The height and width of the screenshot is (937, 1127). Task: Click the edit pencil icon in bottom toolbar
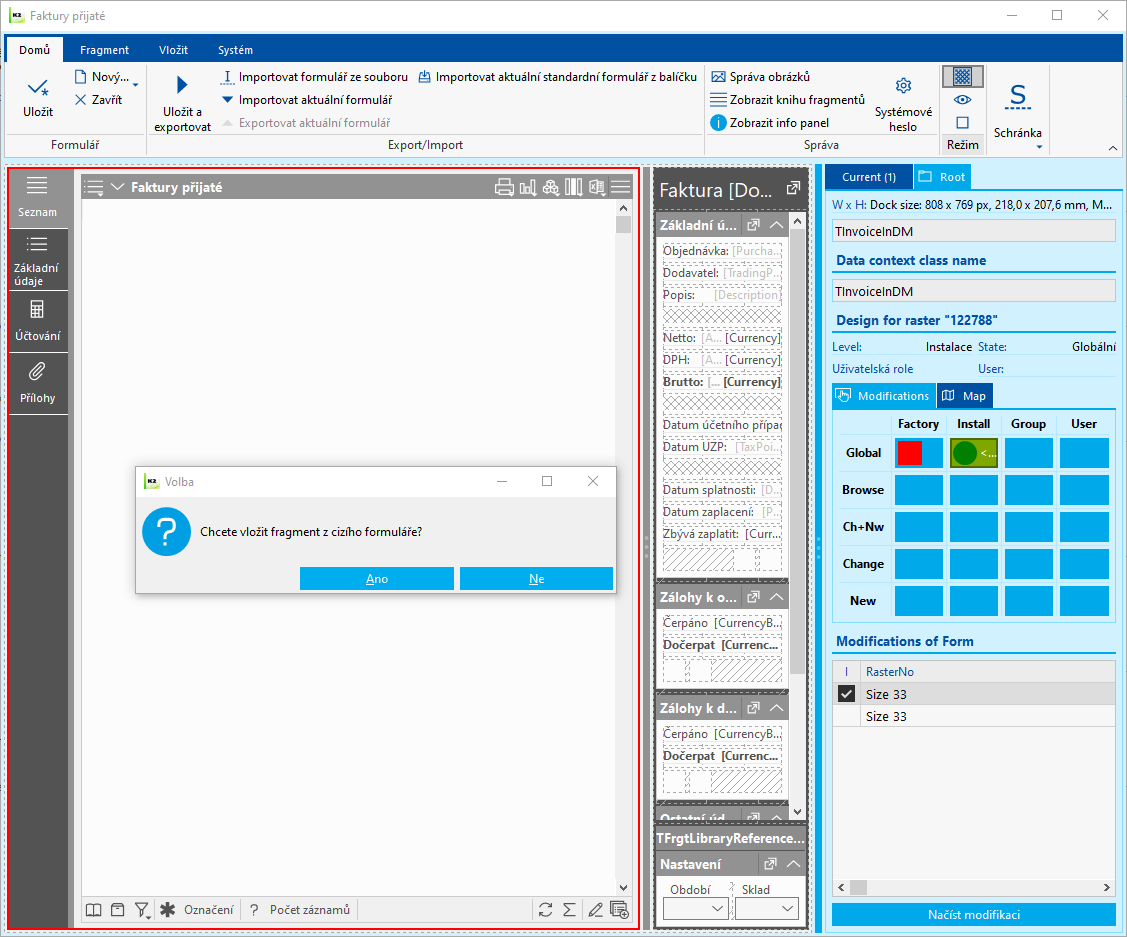click(595, 910)
